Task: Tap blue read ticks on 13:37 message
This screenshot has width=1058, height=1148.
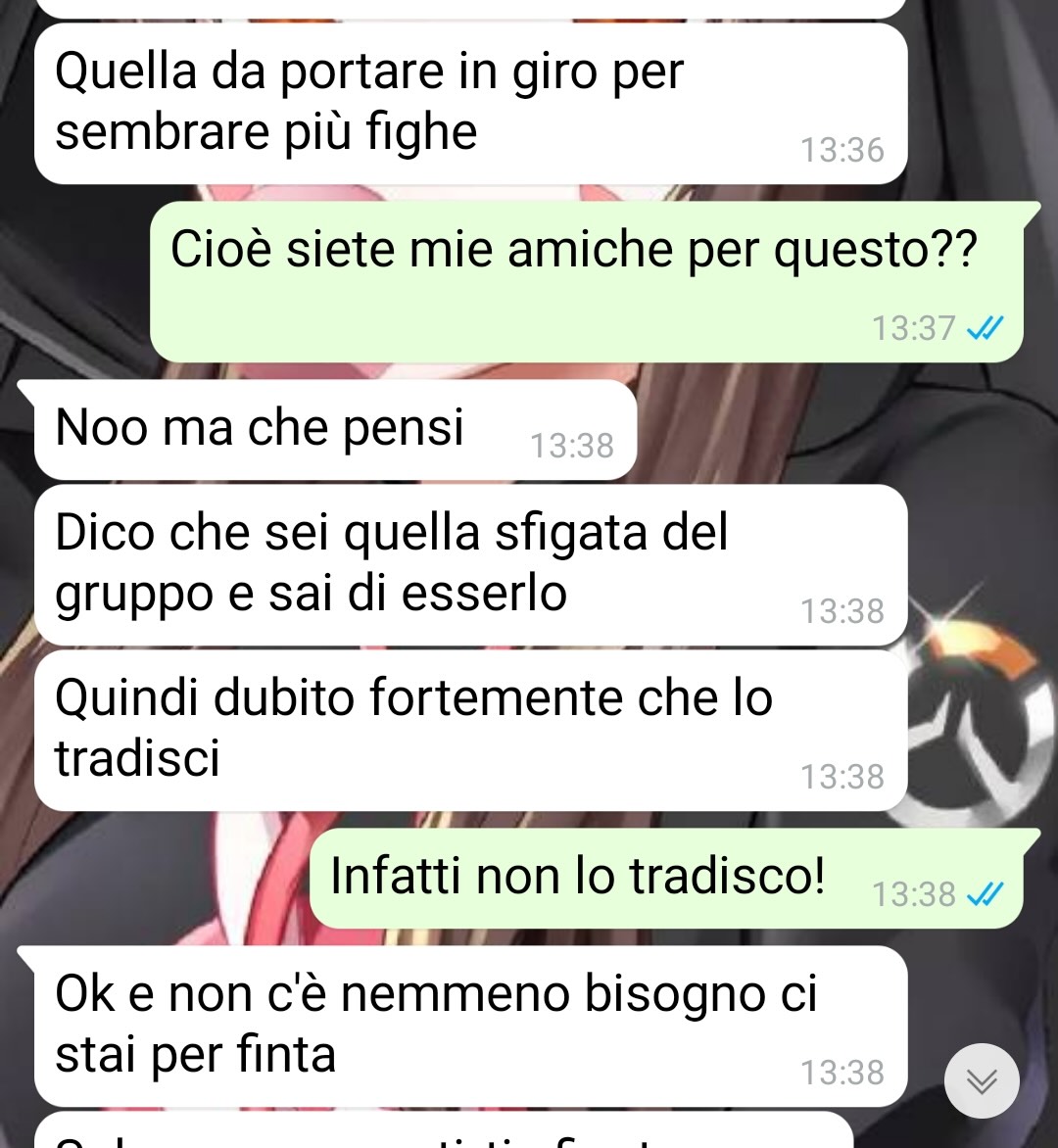Action: 985,328
